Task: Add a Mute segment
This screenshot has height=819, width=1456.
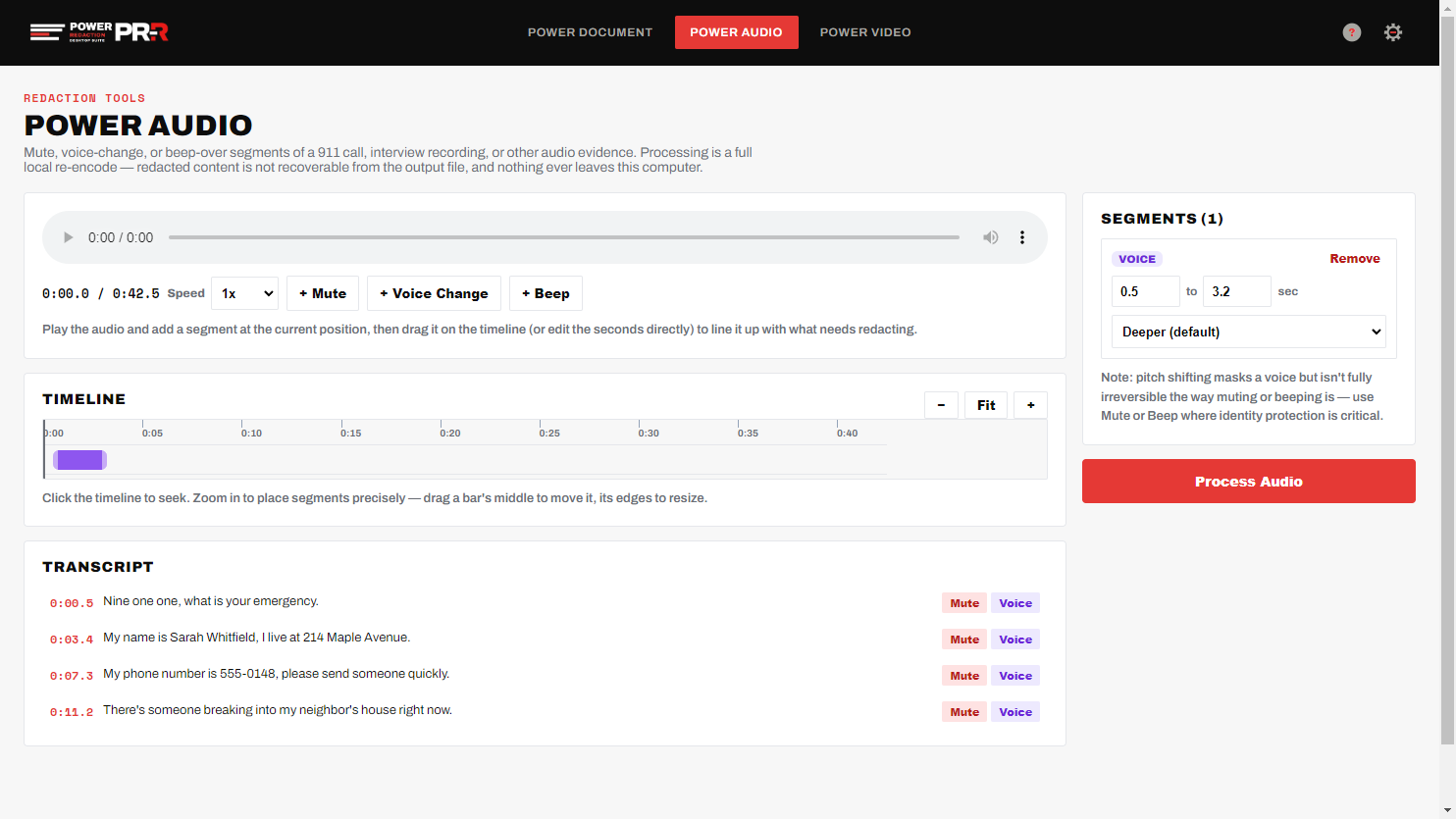Action: coord(323,293)
